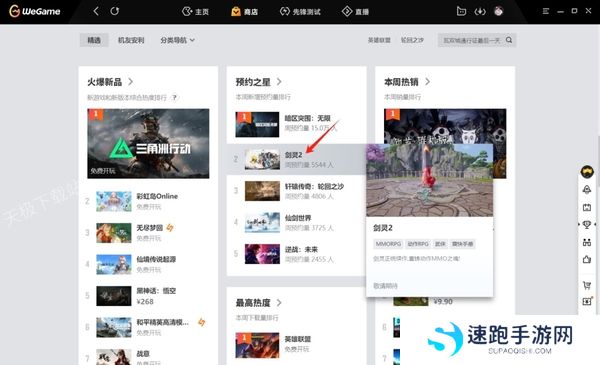Switch to 先锋测试 tab
This screenshot has width=600, height=365.
coord(300,11)
